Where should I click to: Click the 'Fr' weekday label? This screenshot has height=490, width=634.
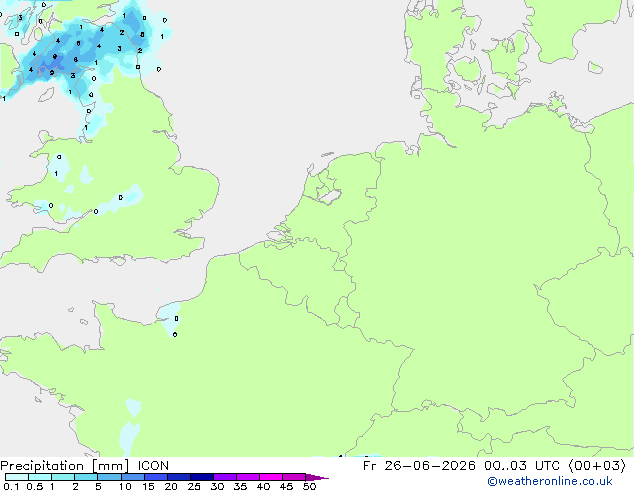369,466
